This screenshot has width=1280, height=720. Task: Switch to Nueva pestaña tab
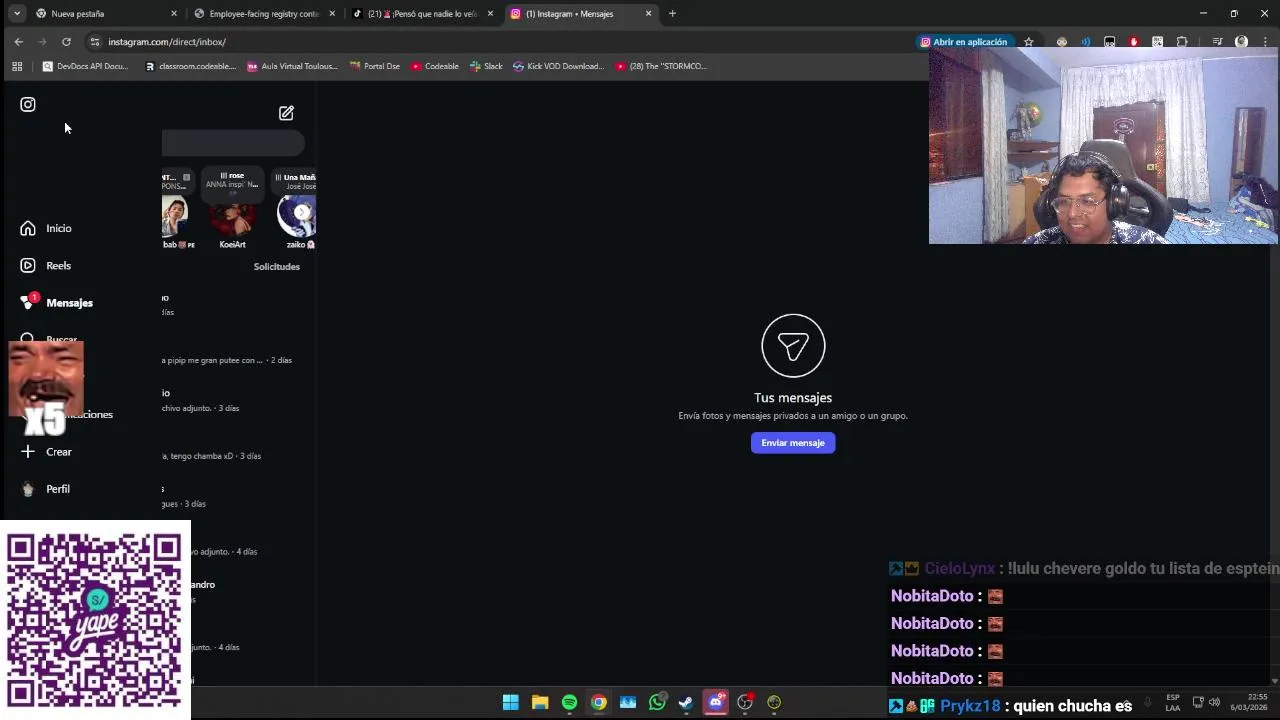coord(105,14)
